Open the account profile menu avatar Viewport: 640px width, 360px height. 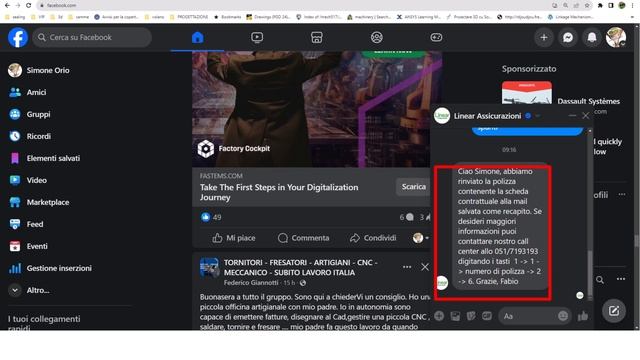click(x=616, y=38)
